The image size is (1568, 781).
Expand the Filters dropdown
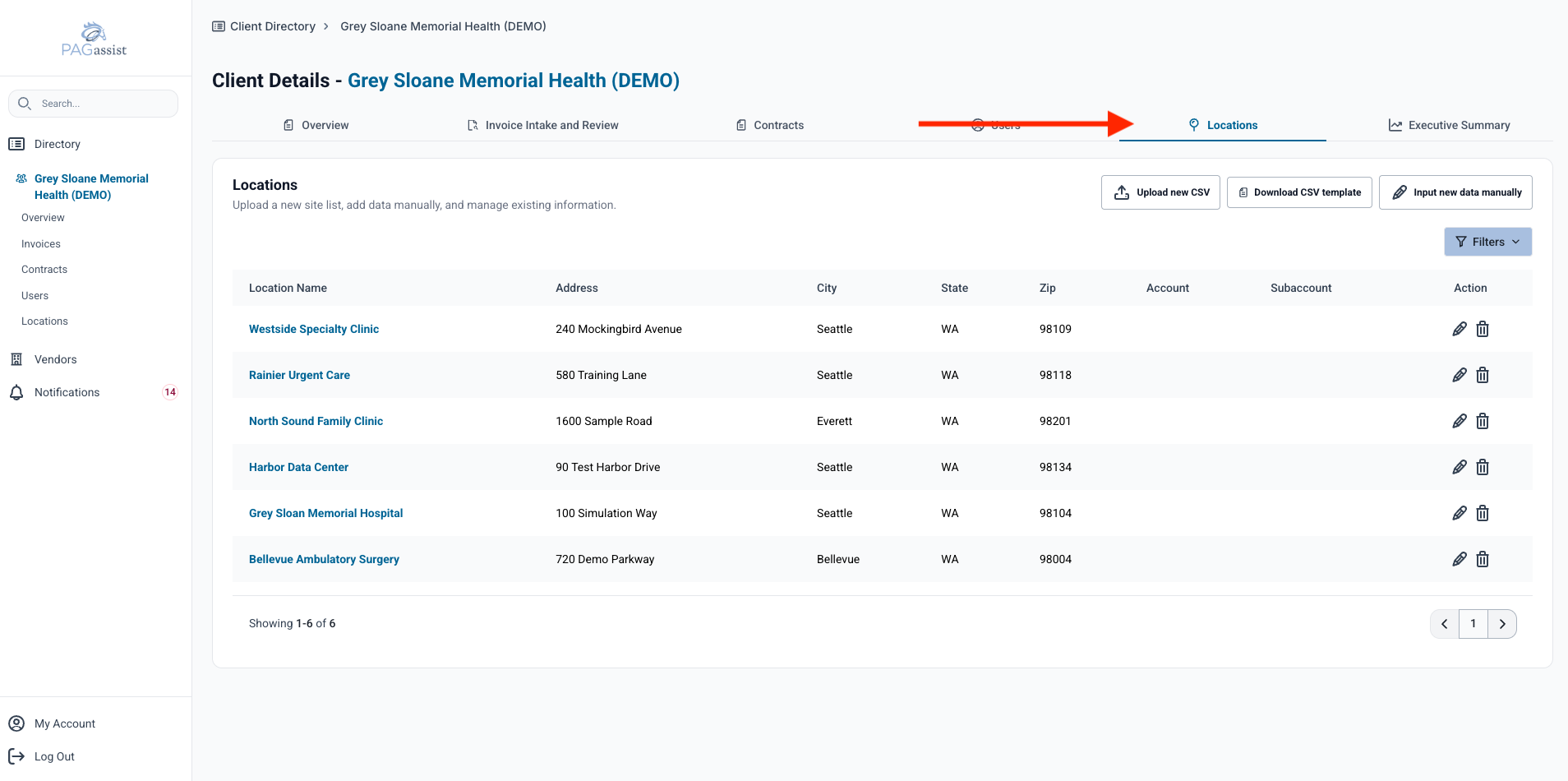point(1487,242)
